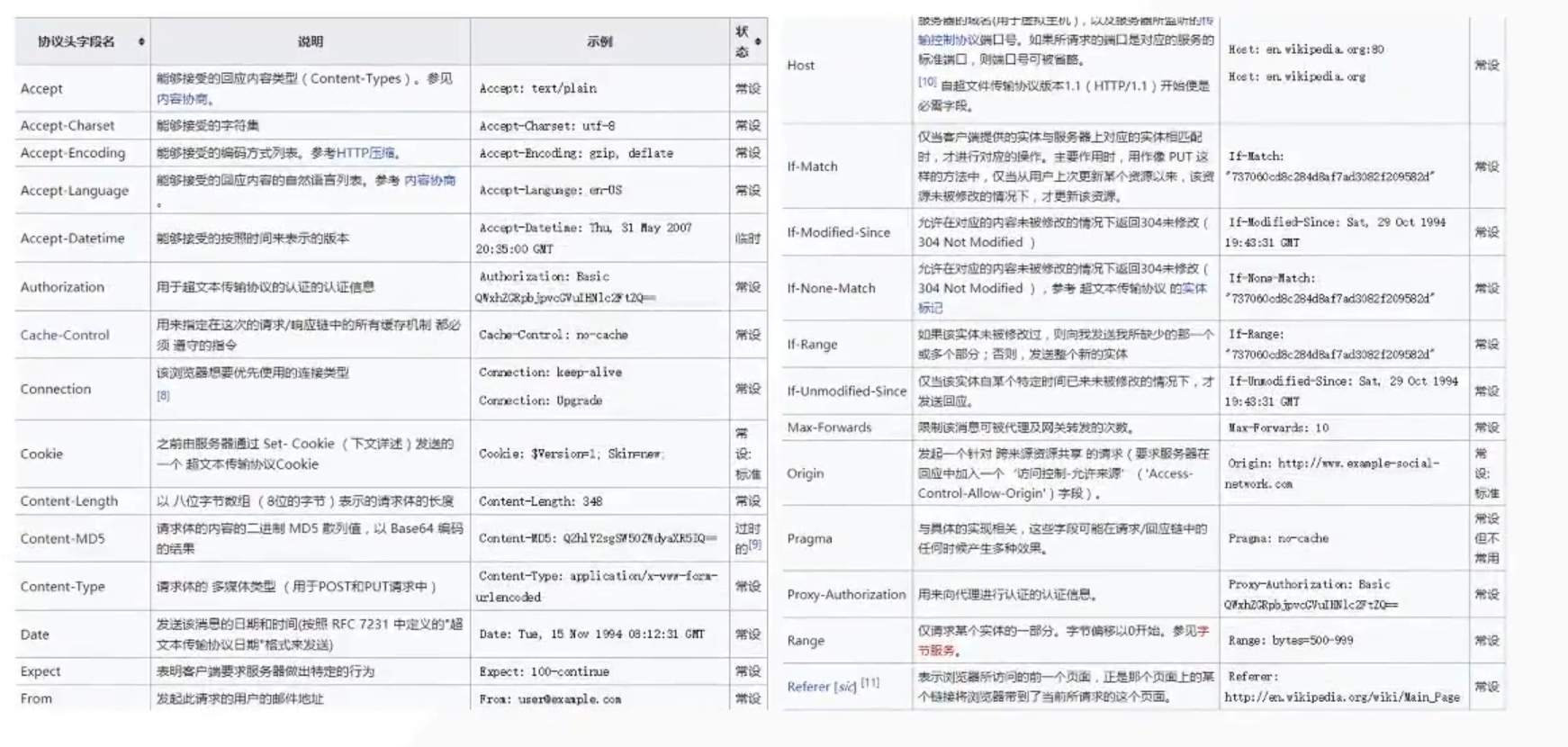Select the Host field name
This screenshot has height=747, width=1568.
(x=800, y=65)
